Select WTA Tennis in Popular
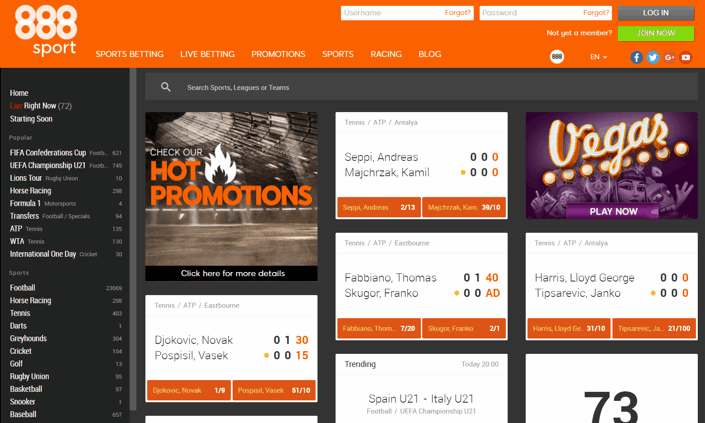The height and width of the screenshot is (423, 705). point(66,241)
